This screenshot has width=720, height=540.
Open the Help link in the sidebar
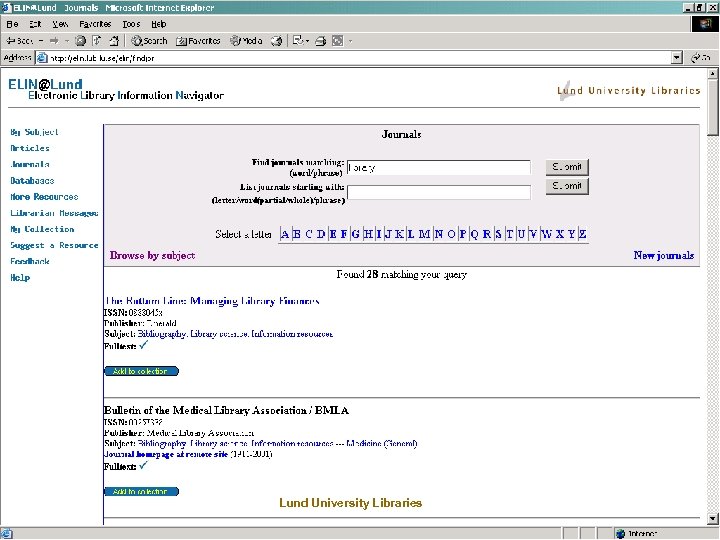pyautogui.click(x=20, y=277)
